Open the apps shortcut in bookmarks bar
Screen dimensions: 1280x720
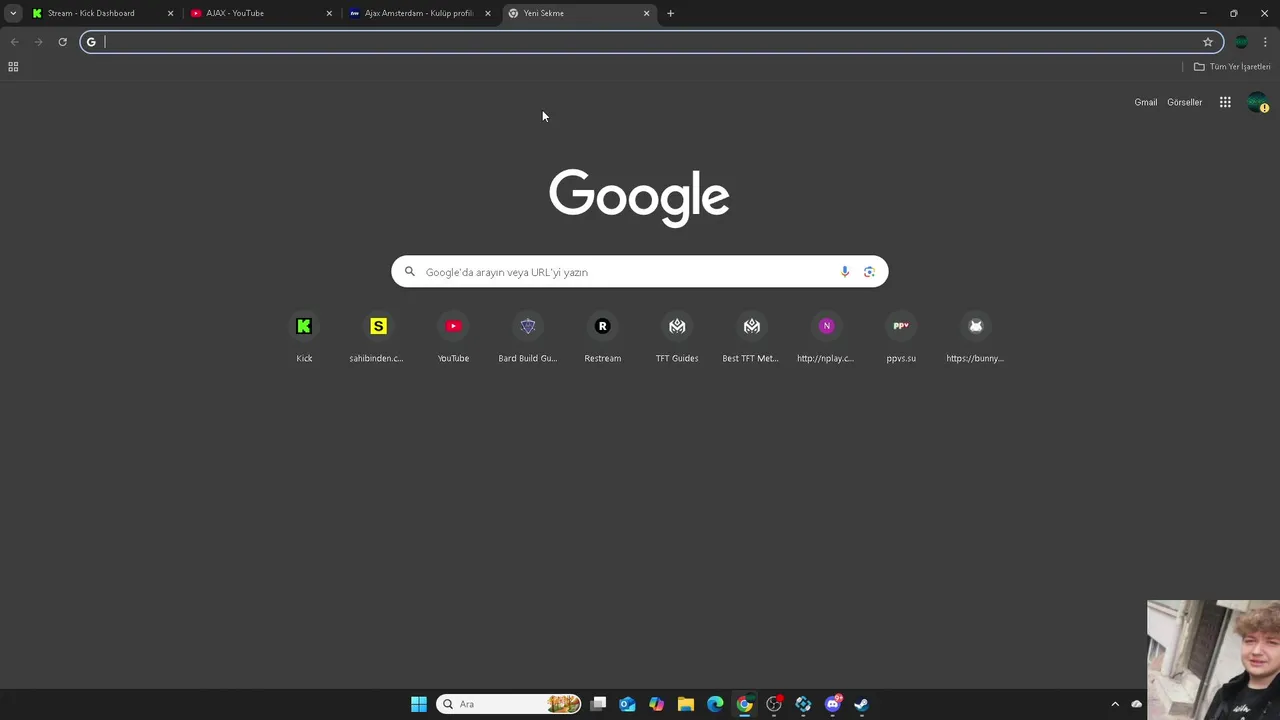coord(13,67)
